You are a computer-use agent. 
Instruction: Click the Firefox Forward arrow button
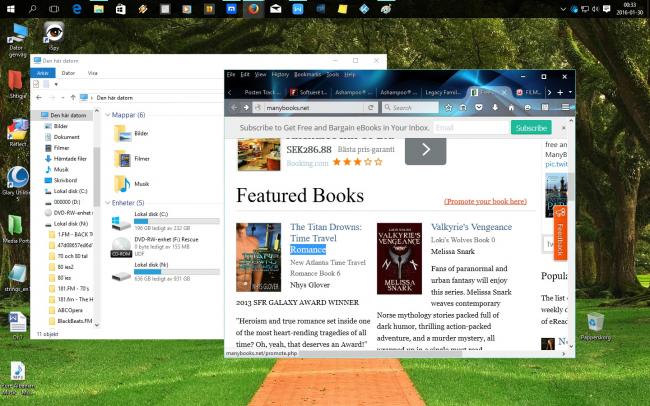pyautogui.click(x=246, y=107)
